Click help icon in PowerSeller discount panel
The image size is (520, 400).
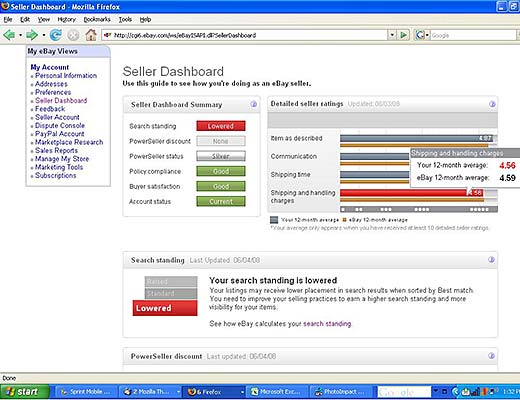[x=491, y=356]
